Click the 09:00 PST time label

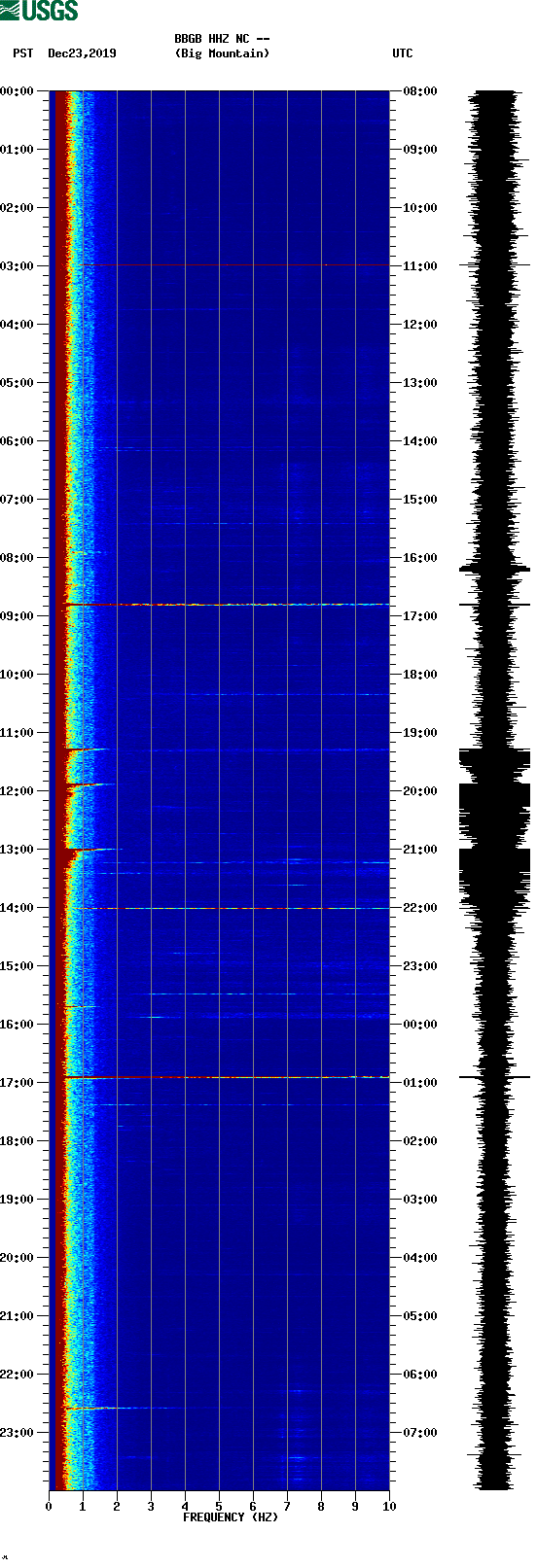tap(17, 616)
